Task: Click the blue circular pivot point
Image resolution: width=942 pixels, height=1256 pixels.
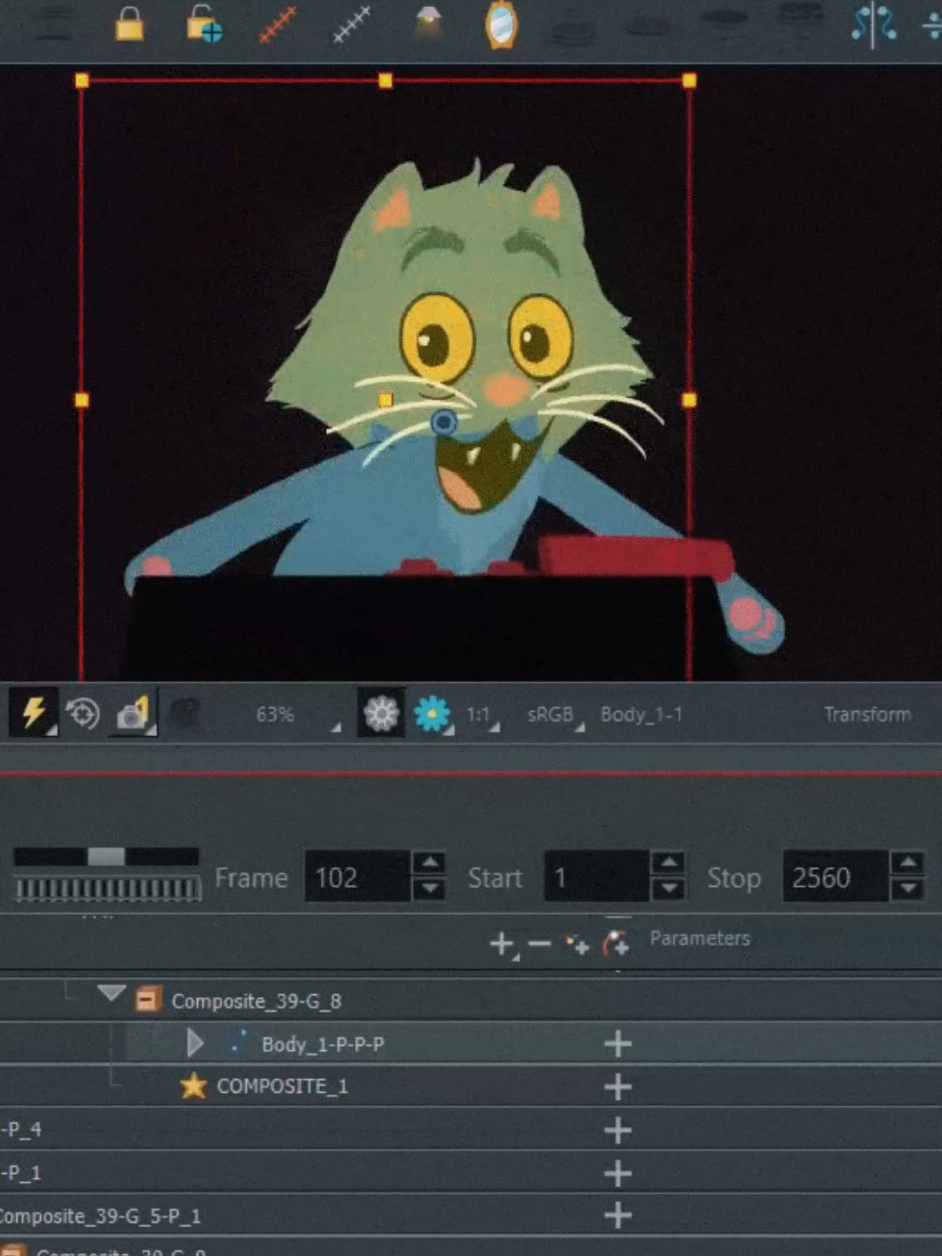Action: pos(444,423)
